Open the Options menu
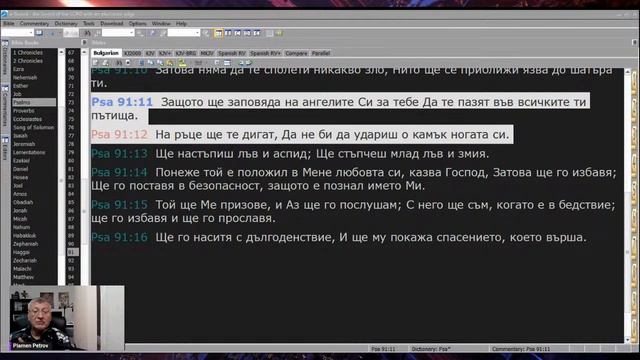Viewport: 640px width, 360px height. pyautogui.click(x=138, y=24)
